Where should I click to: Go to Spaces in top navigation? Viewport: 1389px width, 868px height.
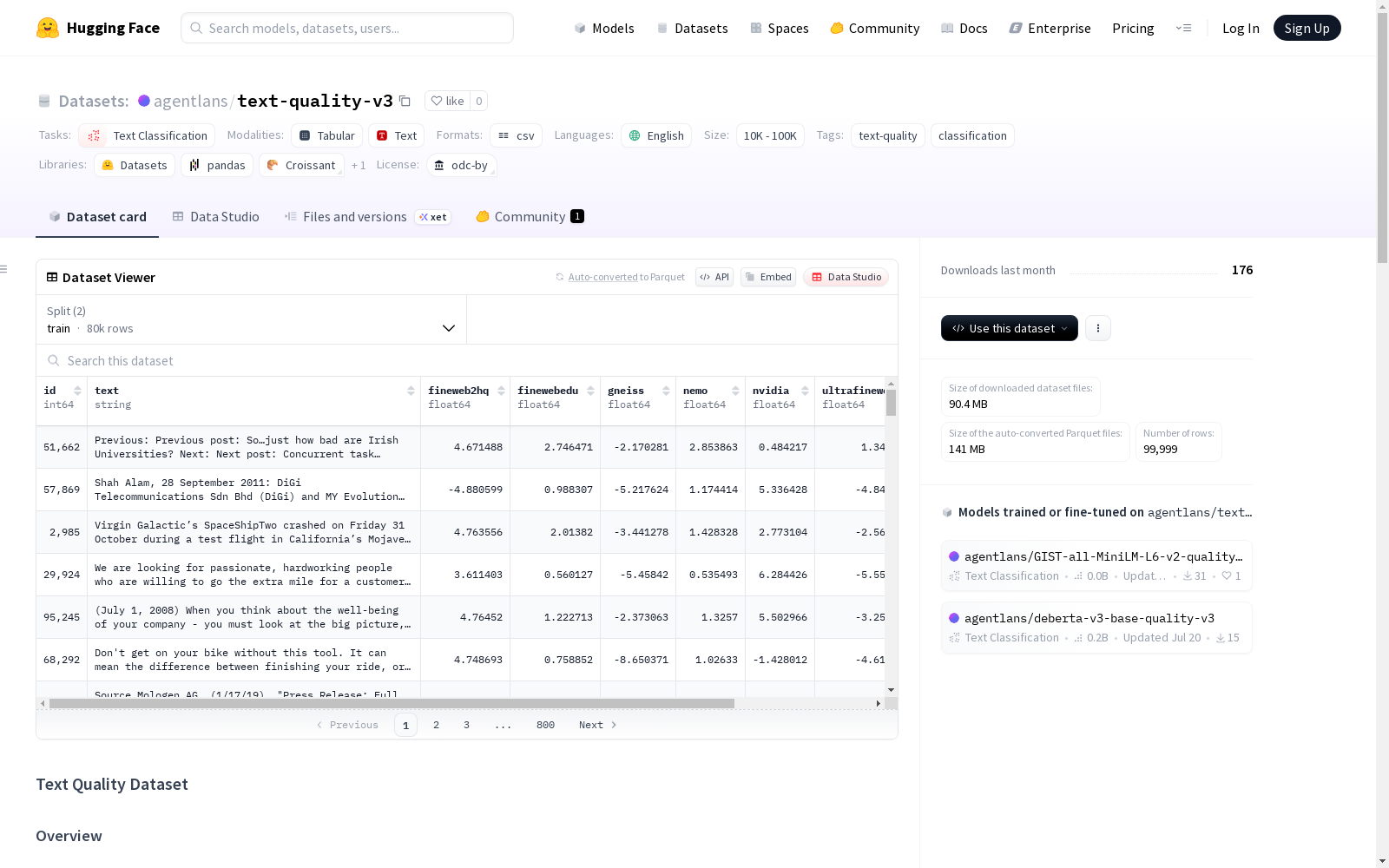click(x=780, y=28)
